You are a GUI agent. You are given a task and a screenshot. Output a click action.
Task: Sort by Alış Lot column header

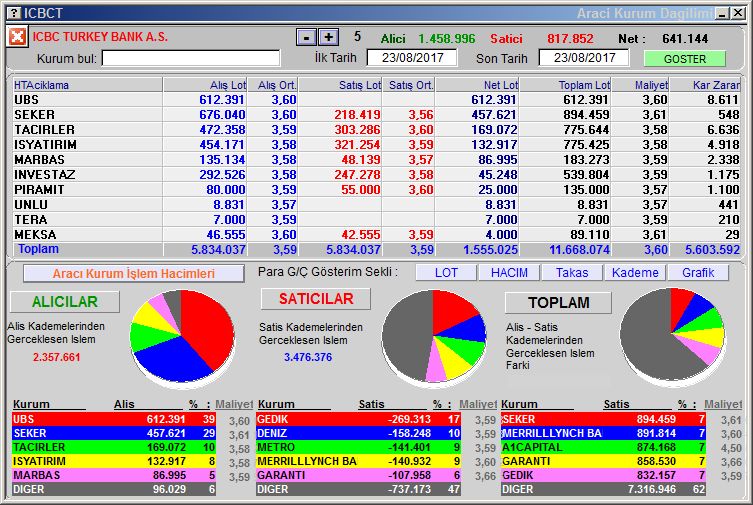[x=206, y=85]
